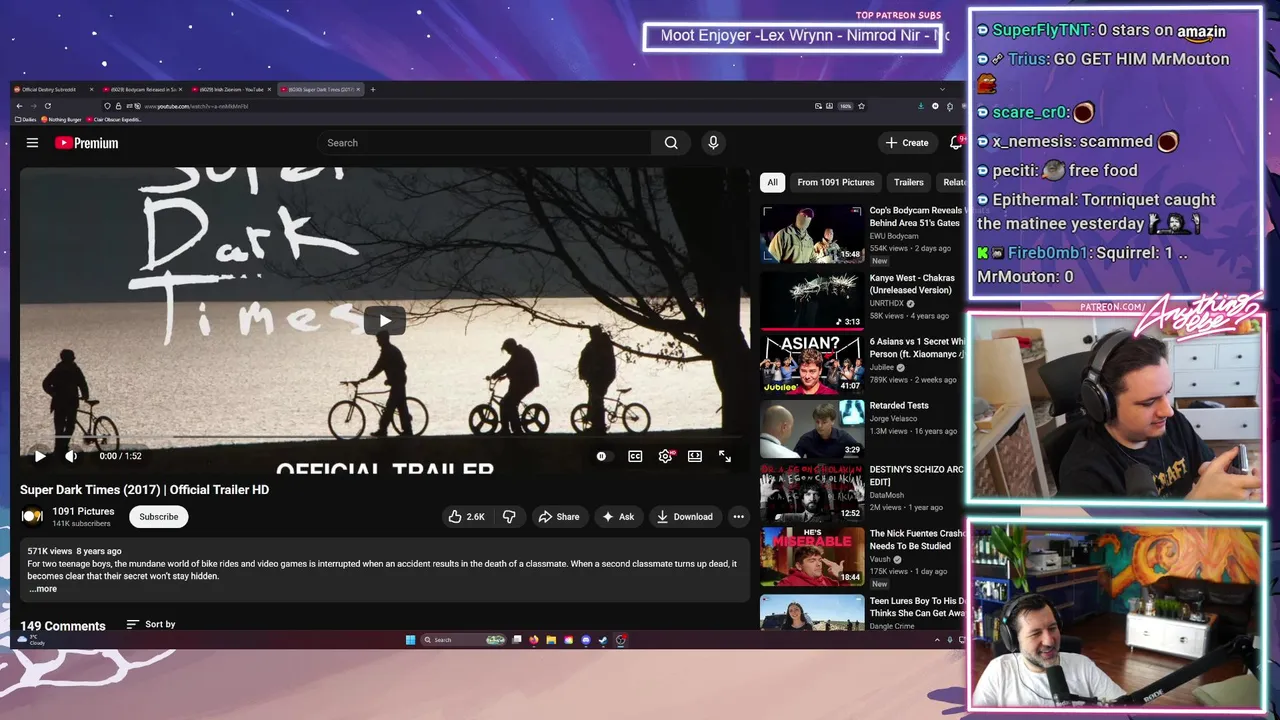Expand description with ...more
1280x720 pixels.
coord(43,589)
